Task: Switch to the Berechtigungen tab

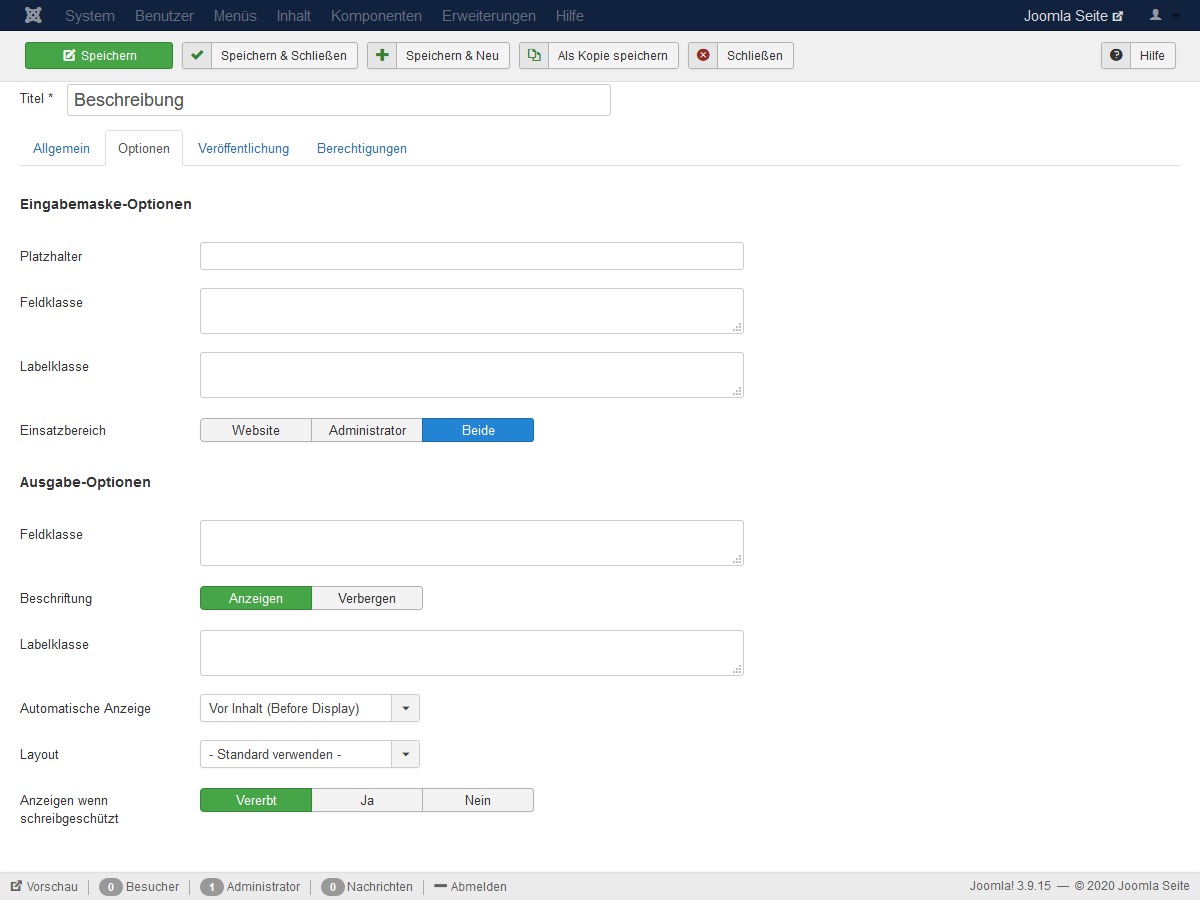Action: pyautogui.click(x=362, y=148)
